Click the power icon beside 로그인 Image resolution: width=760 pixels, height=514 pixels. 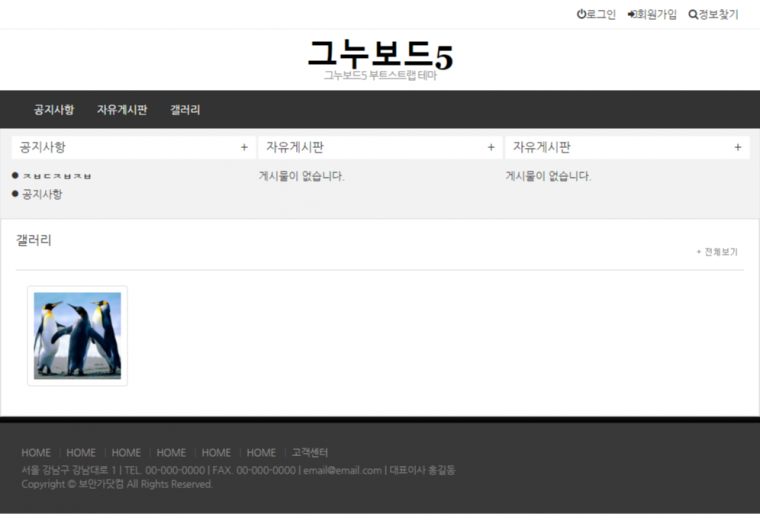tap(581, 15)
